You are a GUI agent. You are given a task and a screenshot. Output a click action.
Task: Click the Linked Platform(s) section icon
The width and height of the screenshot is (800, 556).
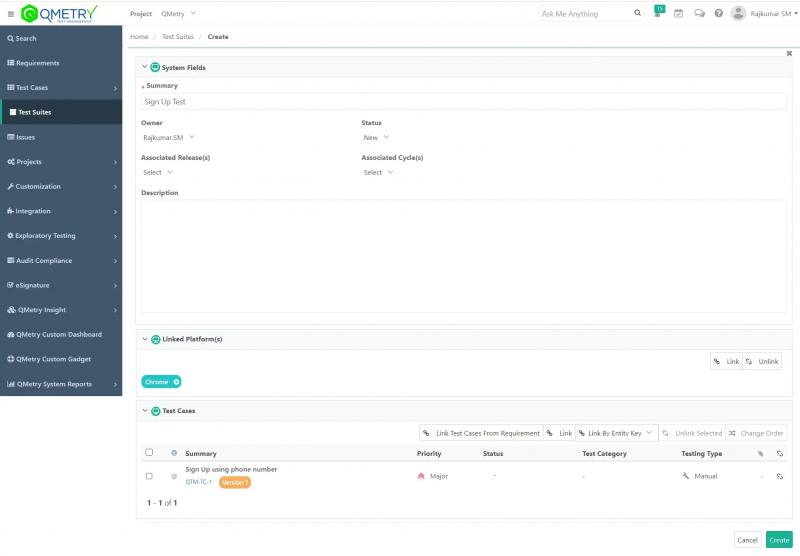coord(156,339)
